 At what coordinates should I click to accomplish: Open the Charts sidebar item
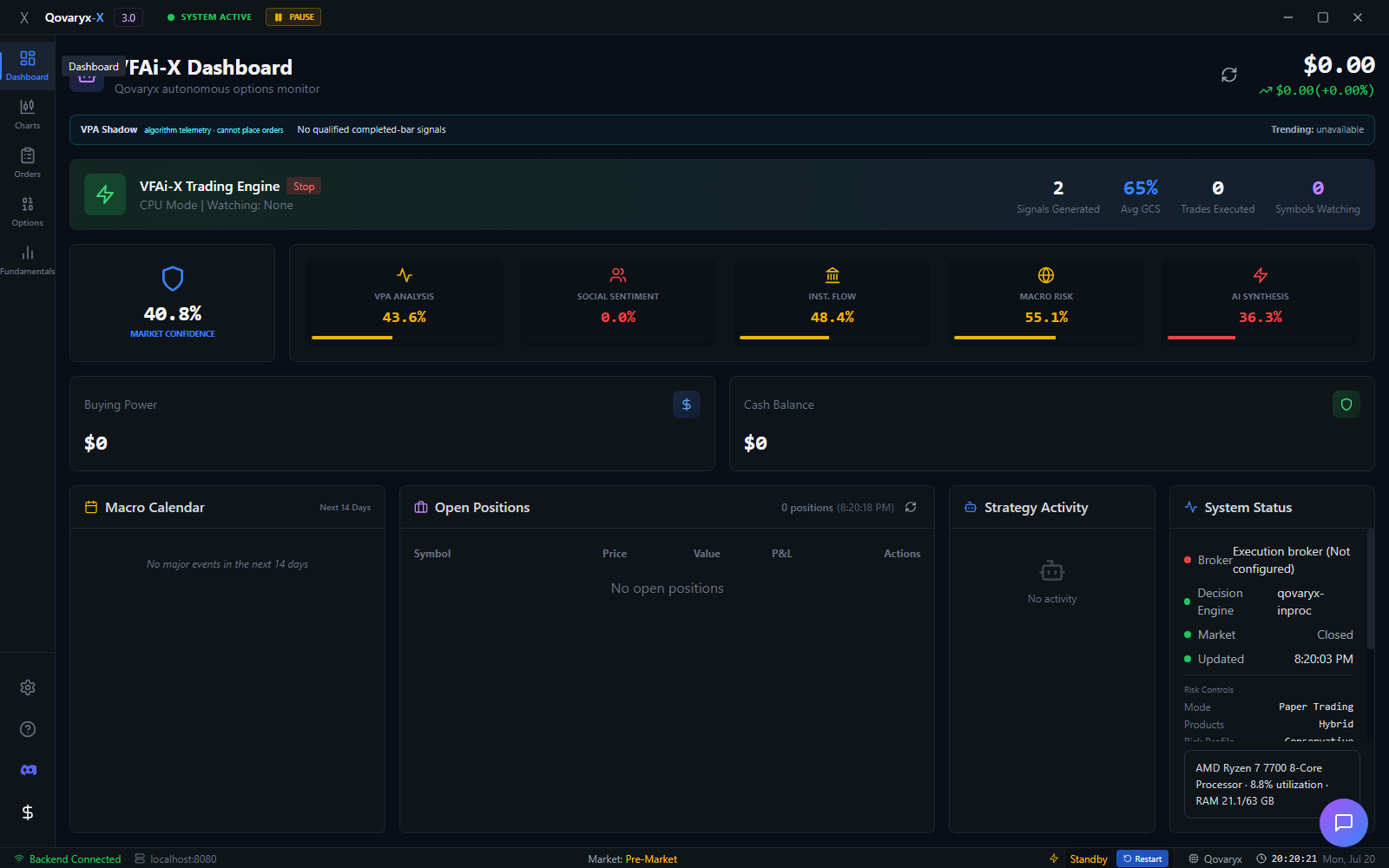(x=27, y=115)
